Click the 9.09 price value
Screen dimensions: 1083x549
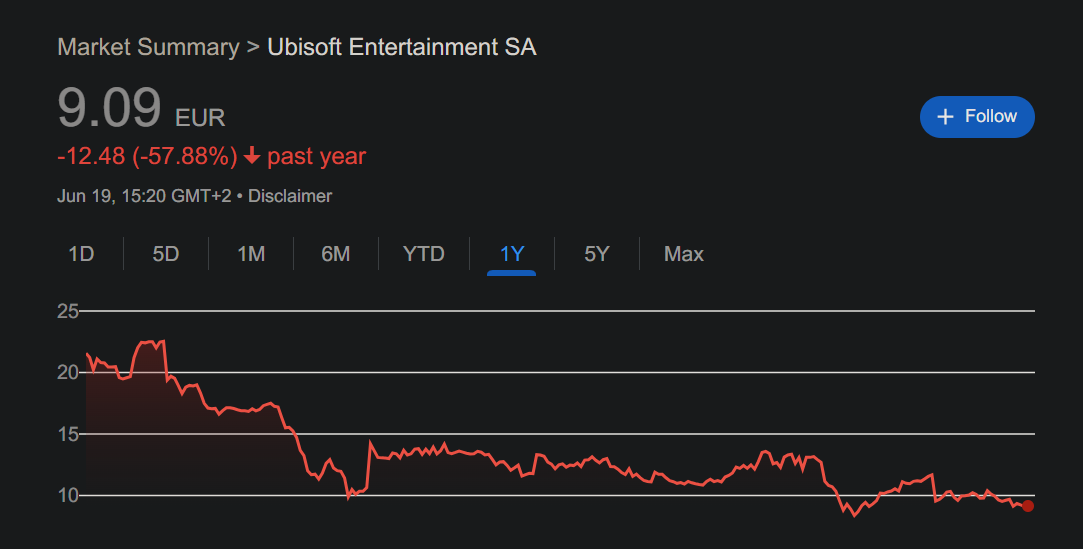[109, 108]
